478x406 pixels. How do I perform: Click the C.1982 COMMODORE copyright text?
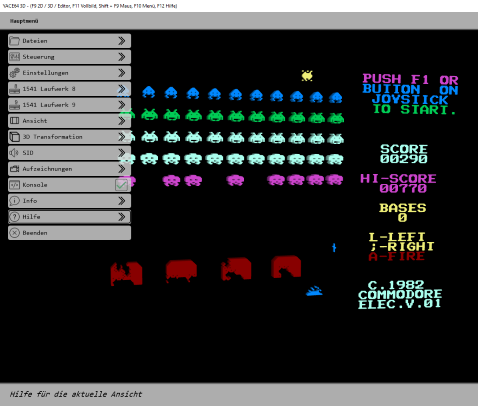400,295
